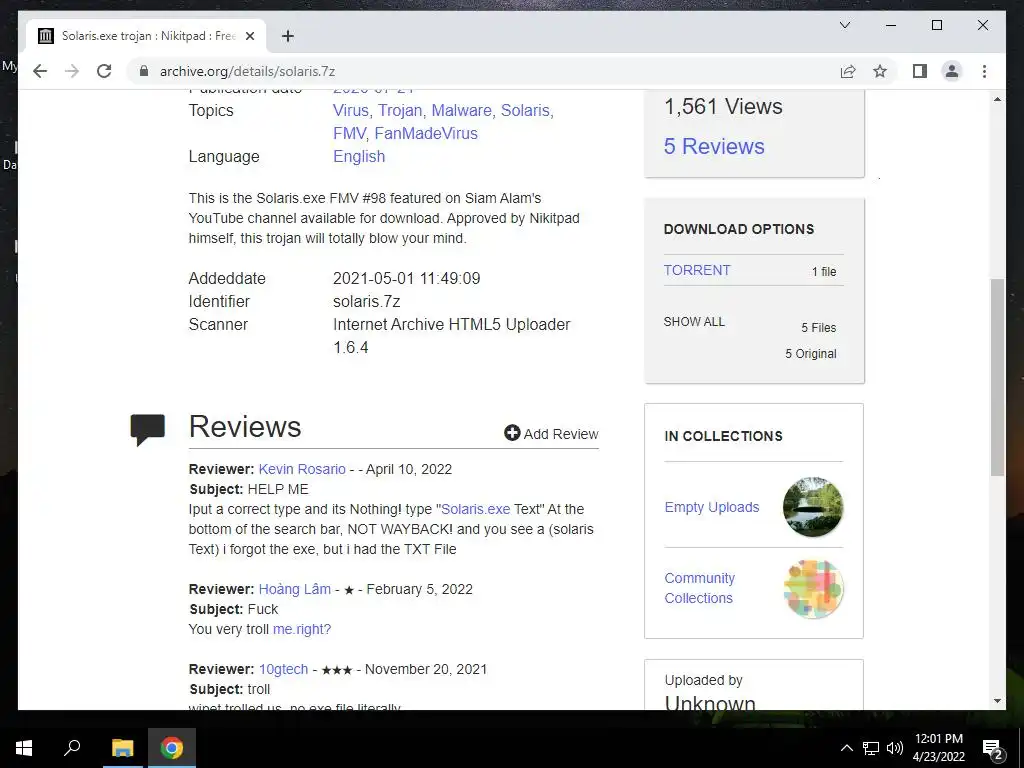
Task: Open reviewer 10gtech's profile
Action: tap(283, 669)
